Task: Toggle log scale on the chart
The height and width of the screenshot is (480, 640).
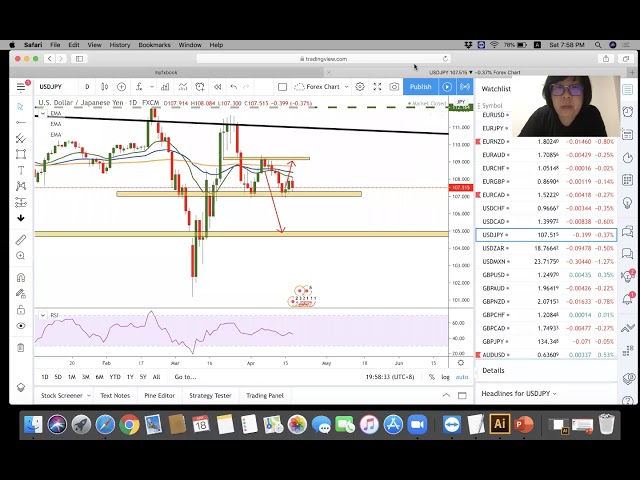Action: tap(445, 377)
